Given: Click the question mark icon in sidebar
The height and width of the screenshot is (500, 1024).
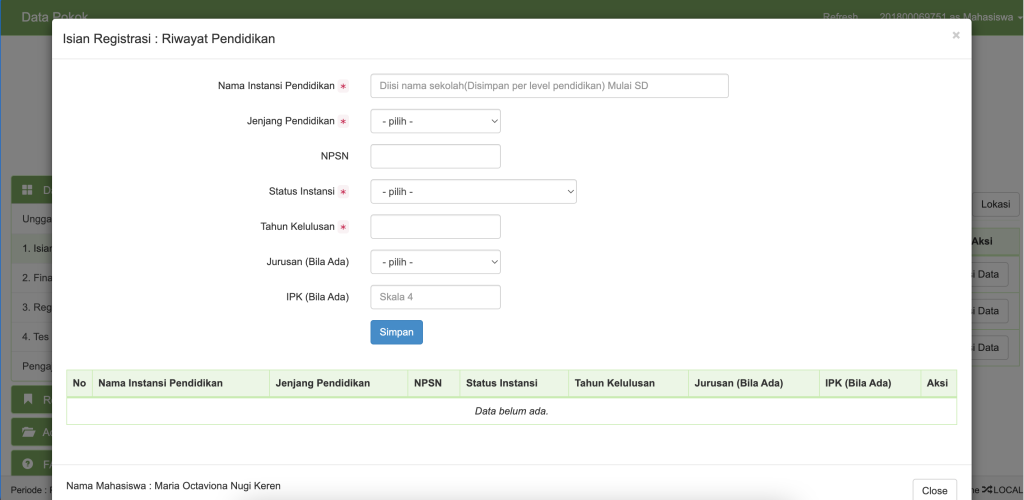Looking at the screenshot, I should (x=28, y=464).
